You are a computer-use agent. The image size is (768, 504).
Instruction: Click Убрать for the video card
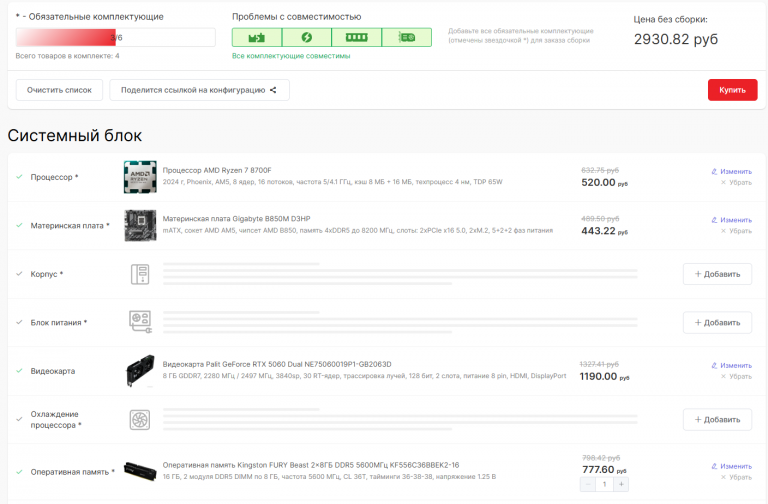[736, 376]
